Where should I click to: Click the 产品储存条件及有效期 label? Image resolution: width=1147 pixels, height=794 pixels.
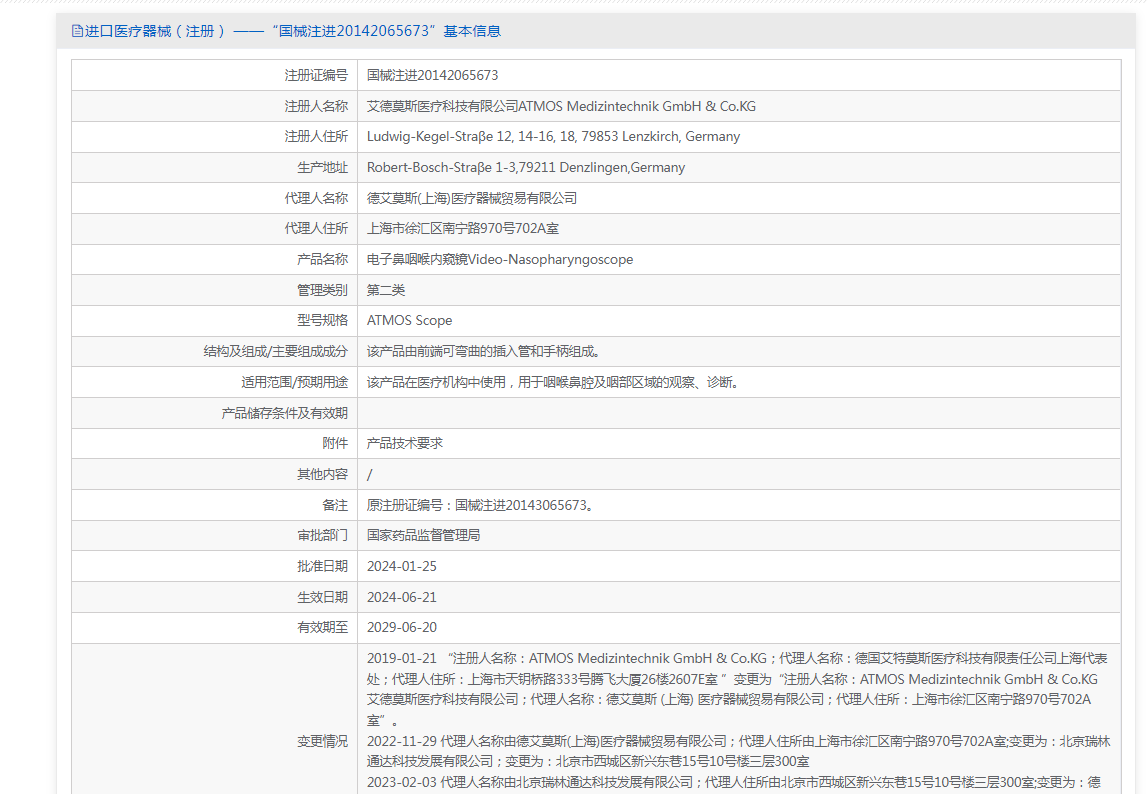[285, 413]
